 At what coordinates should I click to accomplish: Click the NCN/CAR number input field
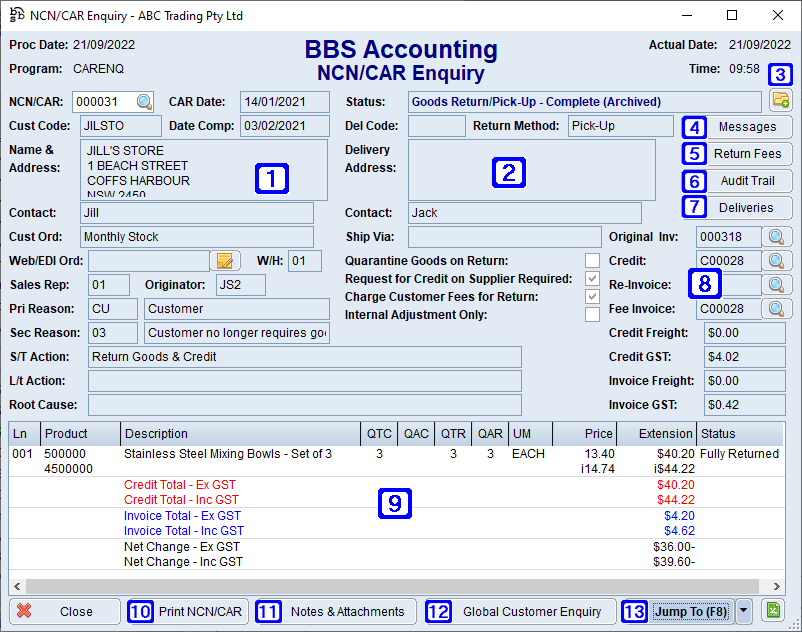pos(103,102)
